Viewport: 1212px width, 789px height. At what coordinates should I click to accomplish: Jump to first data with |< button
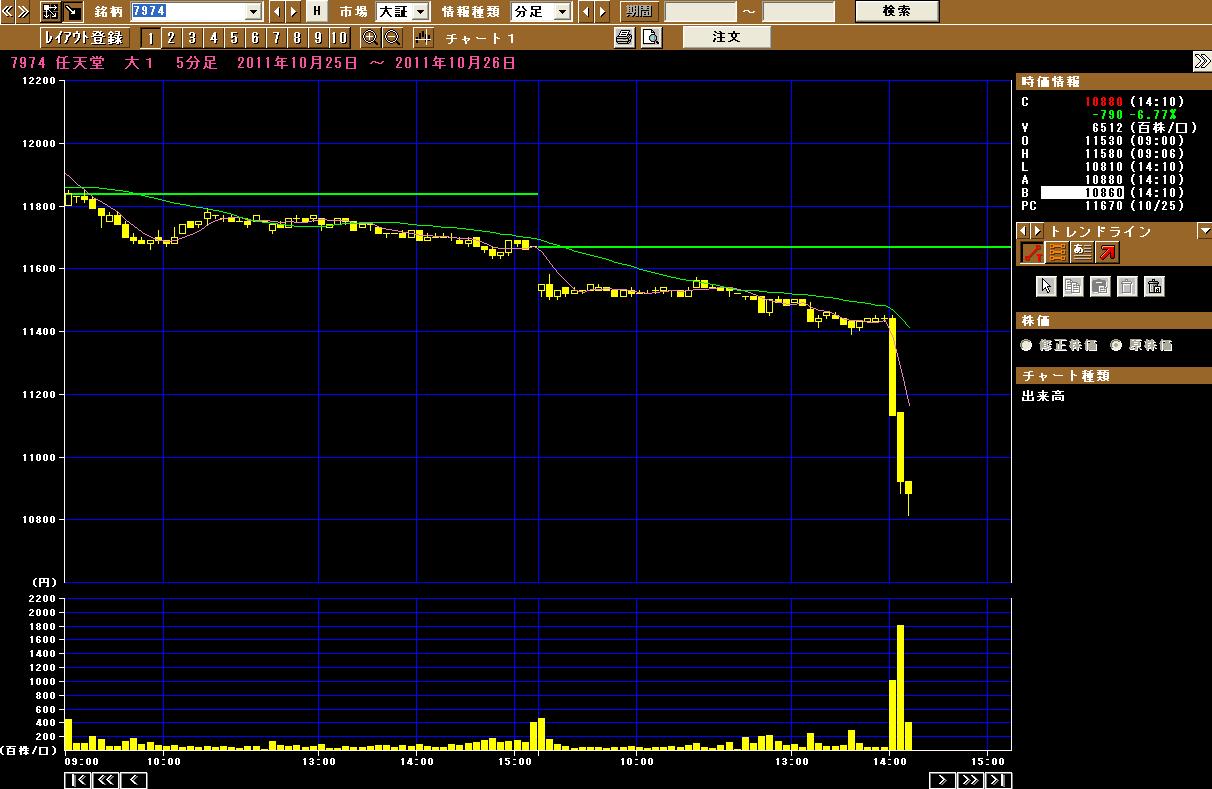(78, 781)
